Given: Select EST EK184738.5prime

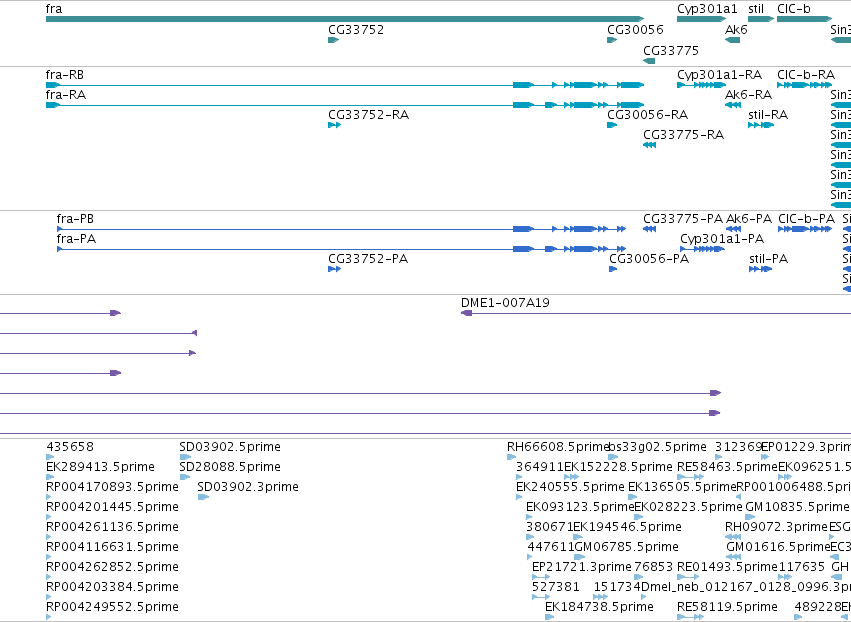Looking at the screenshot, I should 550,617.
